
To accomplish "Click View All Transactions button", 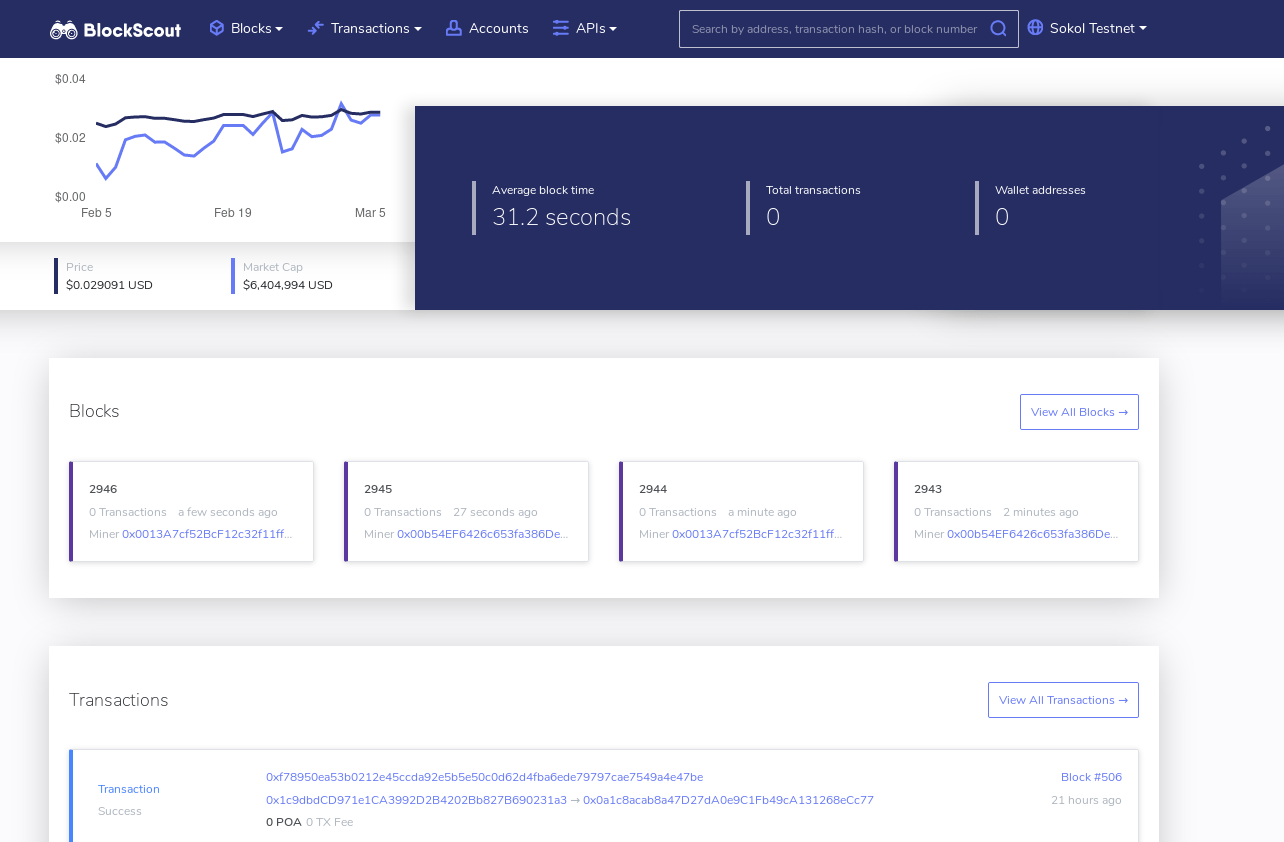I will tap(1063, 700).
